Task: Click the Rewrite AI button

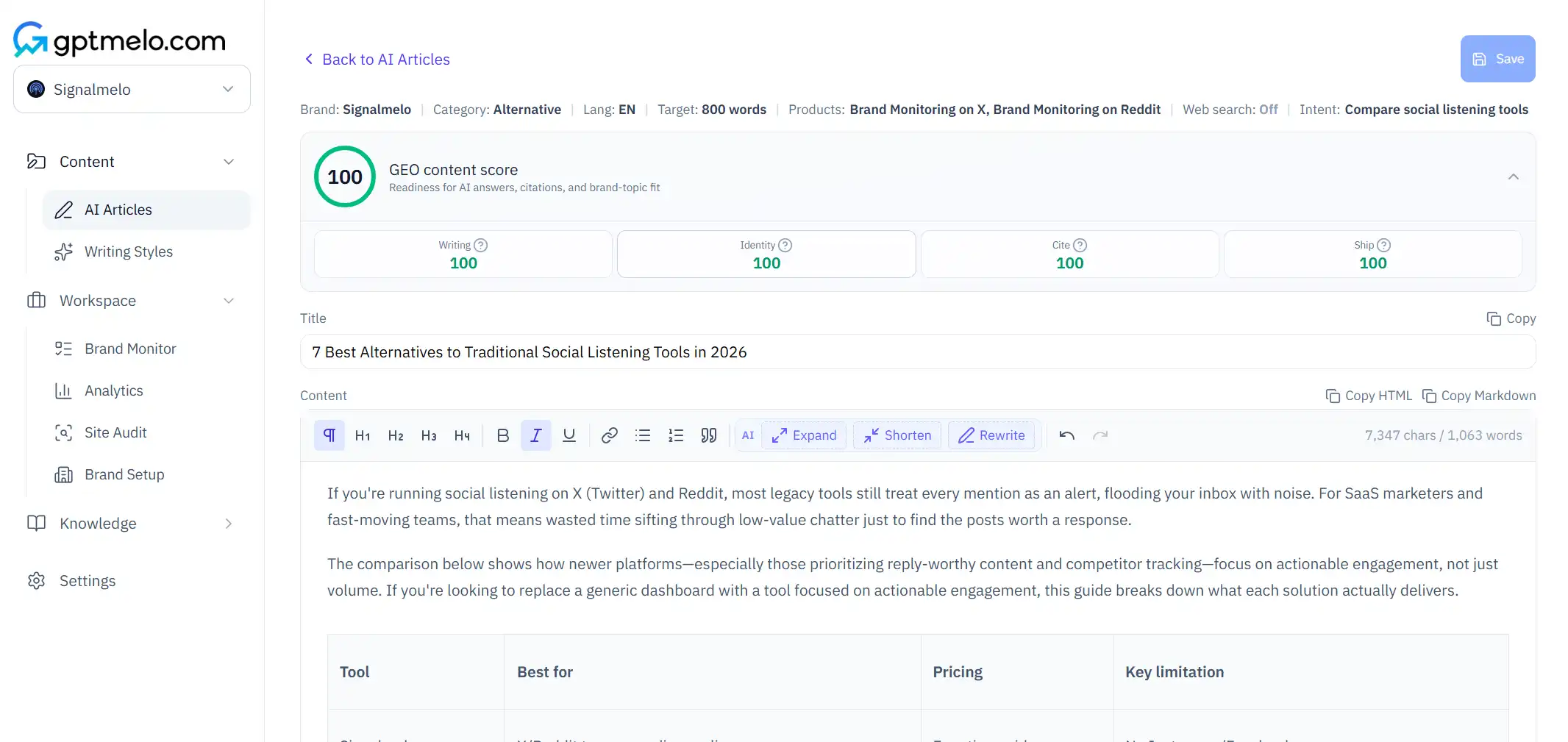Action: click(x=991, y=435)
